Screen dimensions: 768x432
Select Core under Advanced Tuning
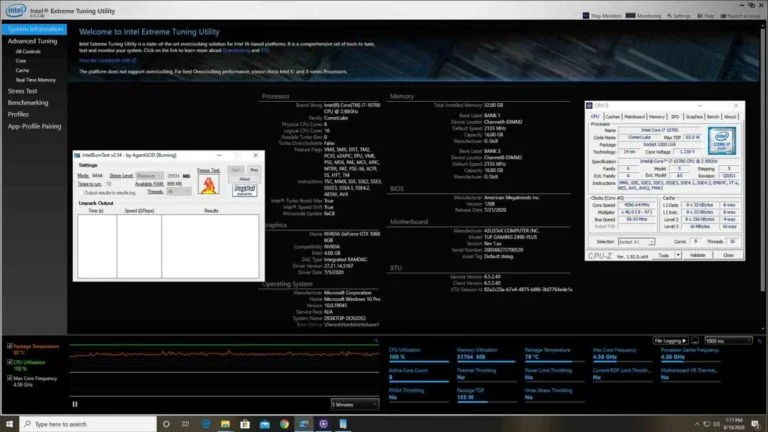tap(21, 61)
